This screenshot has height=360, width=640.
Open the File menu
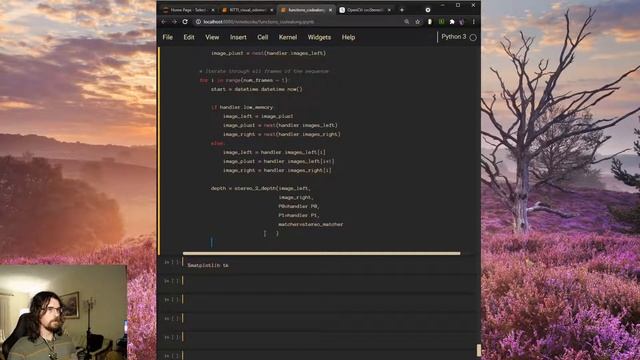click(x=167, y=37)
